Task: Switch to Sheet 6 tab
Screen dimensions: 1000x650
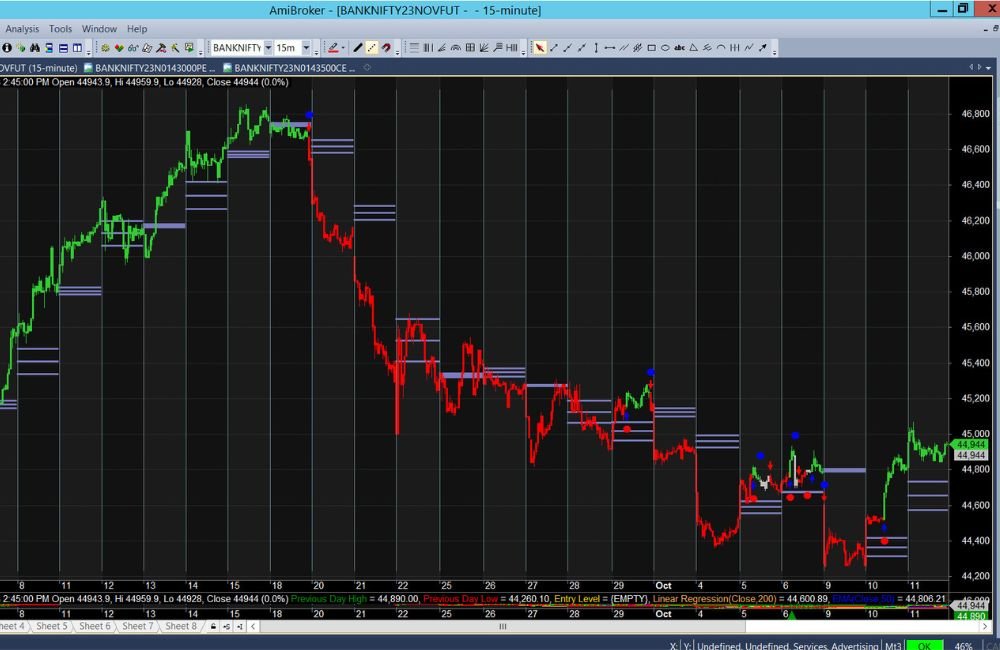Action: tap(94, 626)
